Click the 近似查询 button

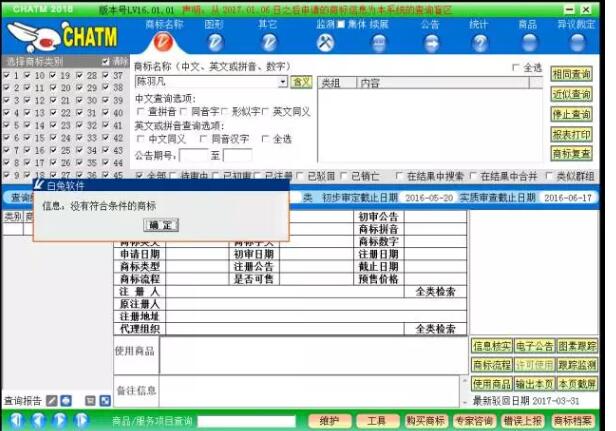tap(571, 94)
